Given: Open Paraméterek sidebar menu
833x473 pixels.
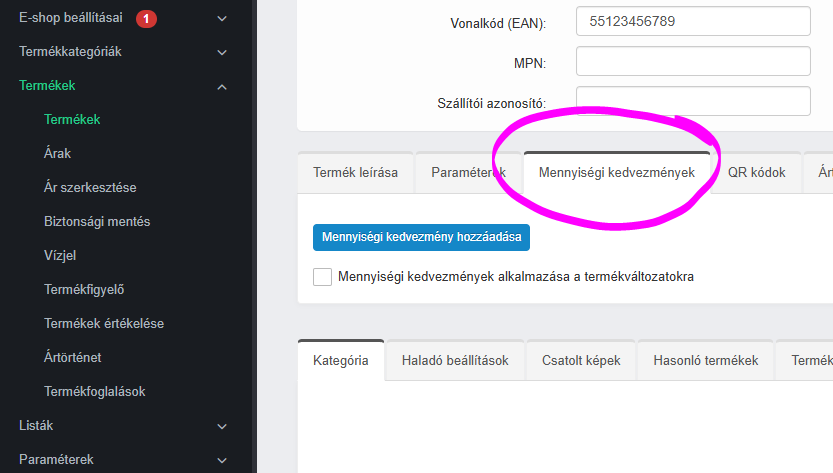Looking at the screenshot, I should click(56, 460).
